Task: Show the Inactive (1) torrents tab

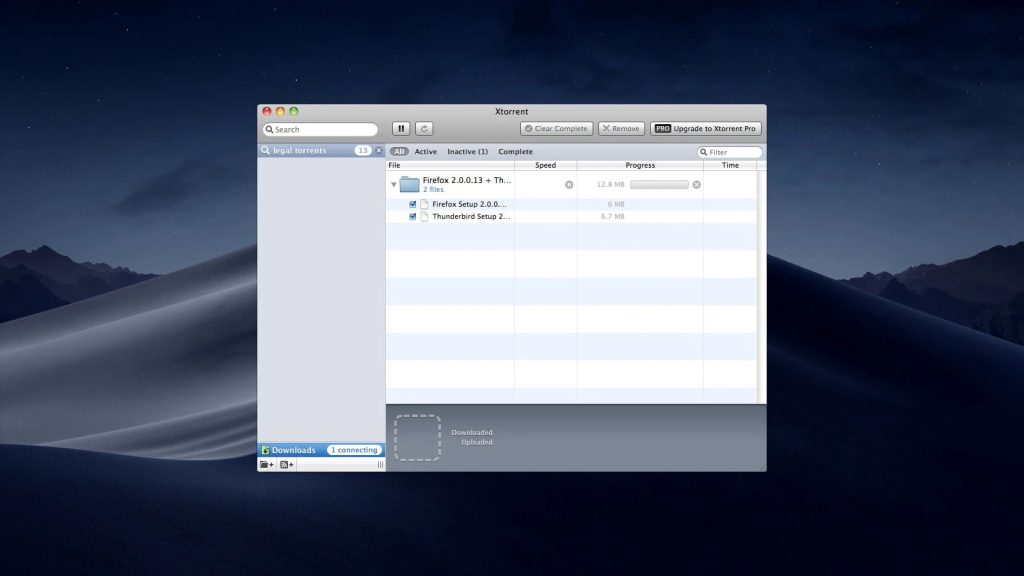Action: [468, 152]
